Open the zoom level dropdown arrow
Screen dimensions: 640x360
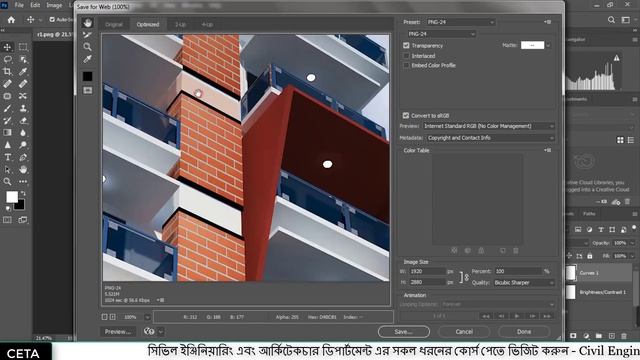pos(147,317)
